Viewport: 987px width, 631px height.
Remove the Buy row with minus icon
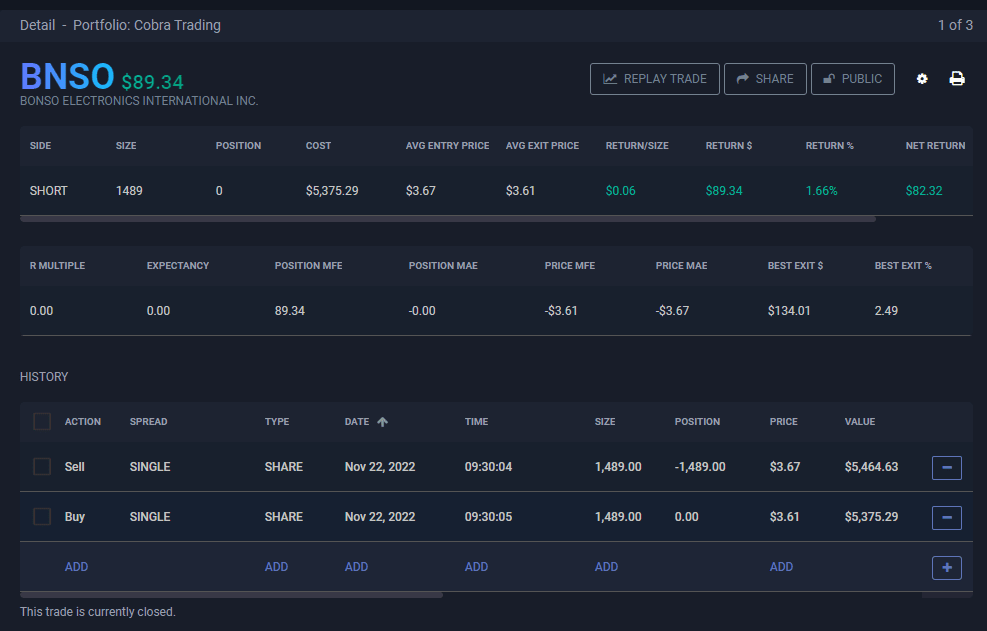(946, 517)
